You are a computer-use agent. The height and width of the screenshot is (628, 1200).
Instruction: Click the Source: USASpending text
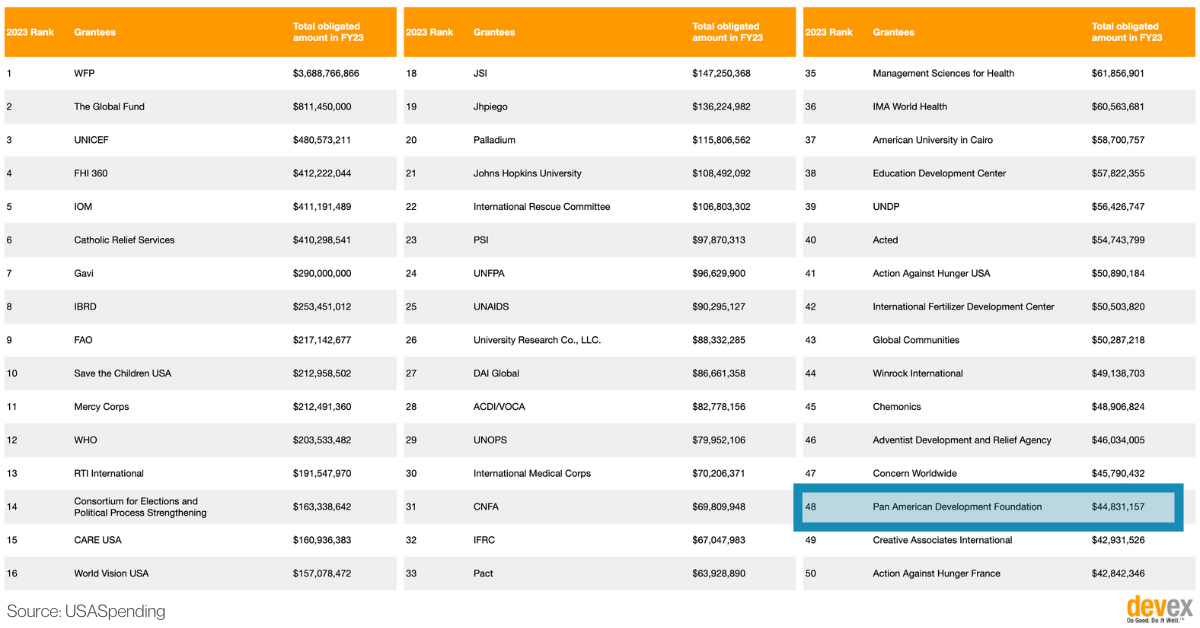(86, 610)
